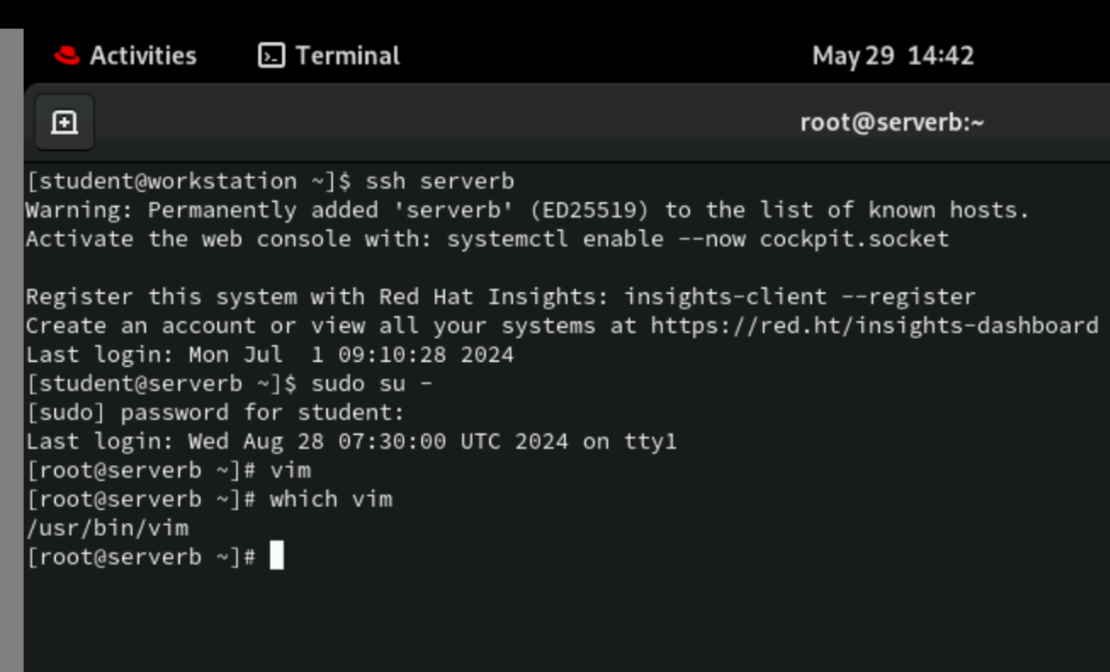Open the calendar by clicking May 29 14:42

892,56
